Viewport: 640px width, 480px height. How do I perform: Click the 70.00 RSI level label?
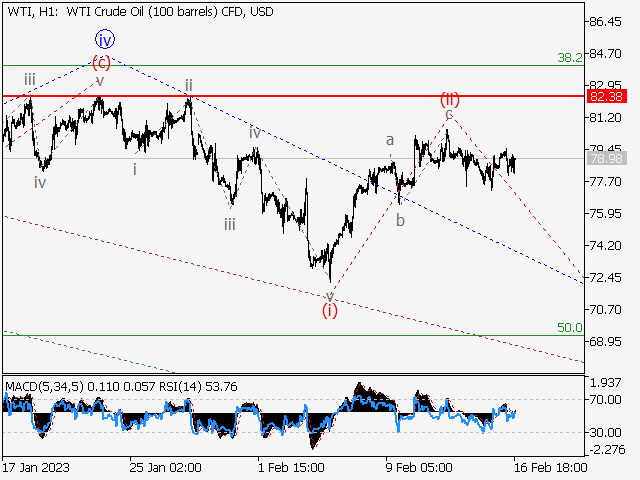pos(606,400)
